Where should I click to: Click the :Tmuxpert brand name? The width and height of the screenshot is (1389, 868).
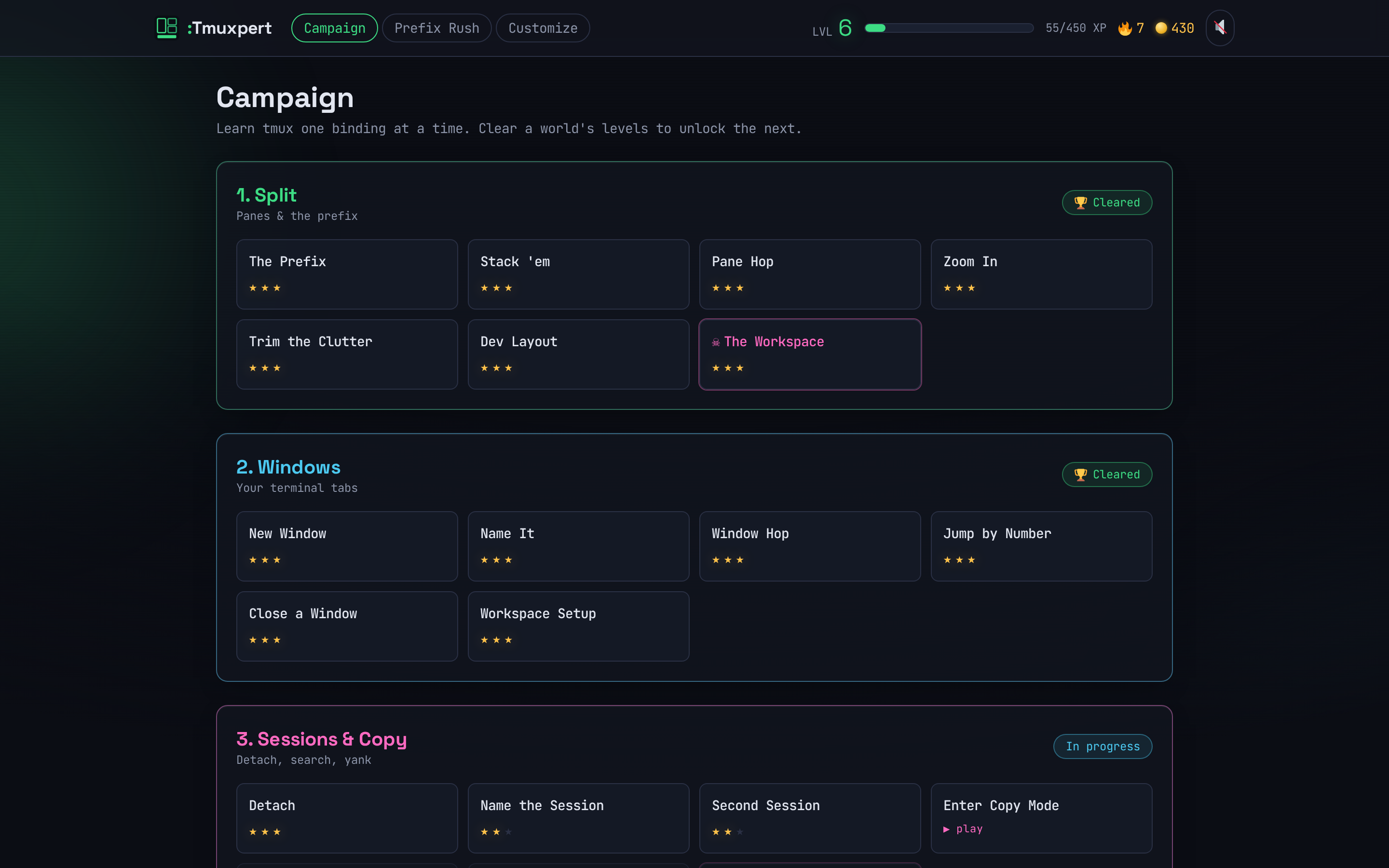pyautogui.click(x=229, y=28)
